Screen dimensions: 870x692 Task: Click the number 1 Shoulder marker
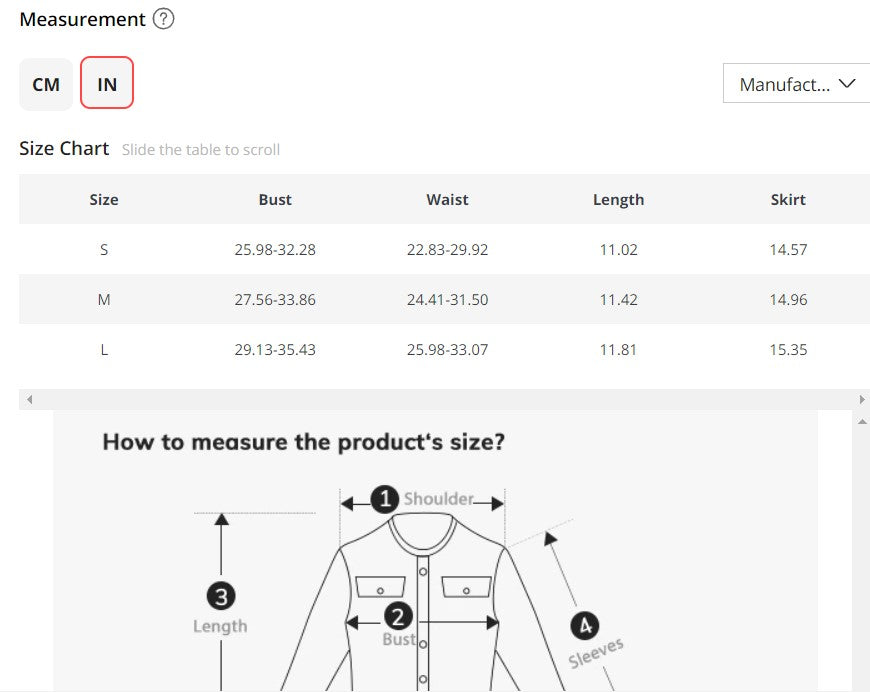point(385,499)
